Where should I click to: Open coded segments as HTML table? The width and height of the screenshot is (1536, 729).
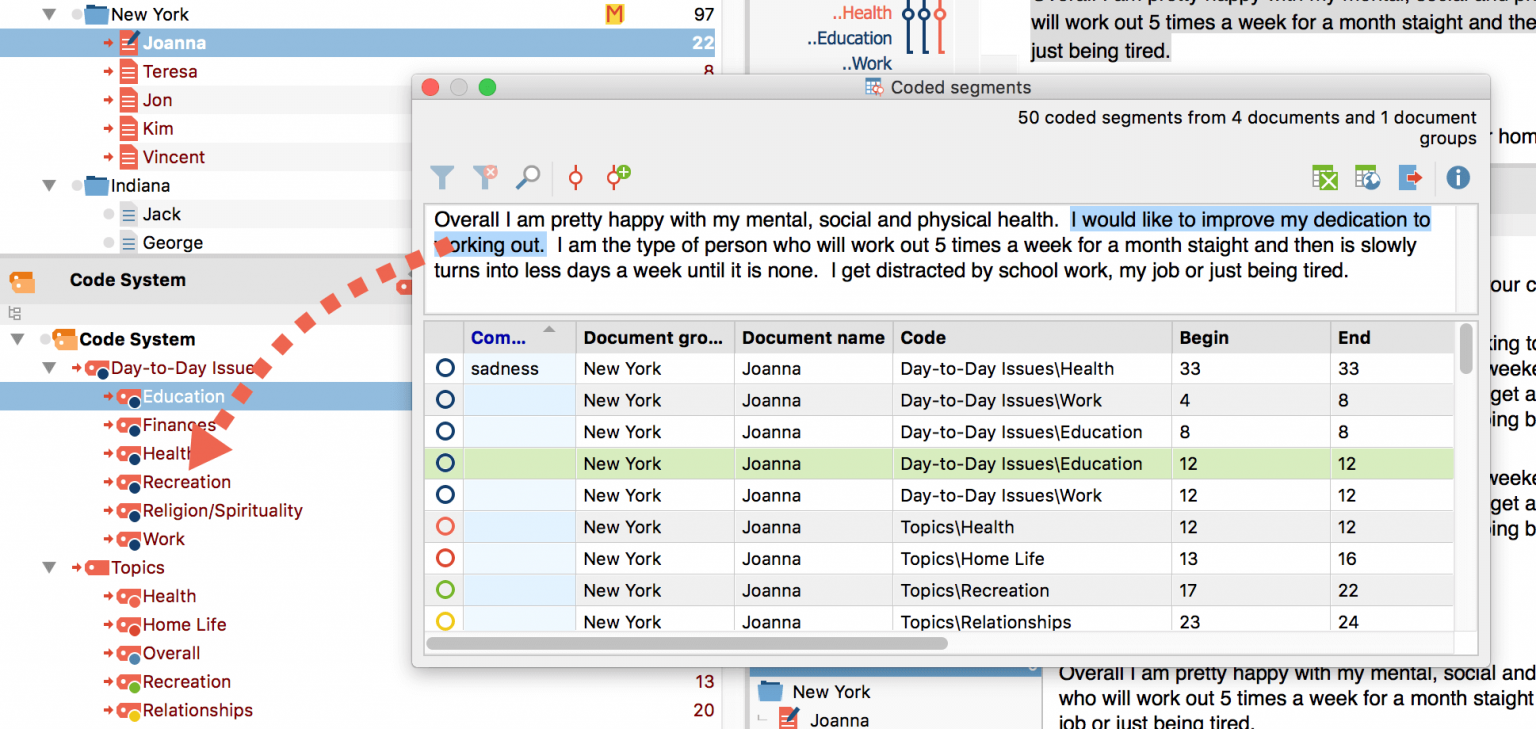point(1366,177)
